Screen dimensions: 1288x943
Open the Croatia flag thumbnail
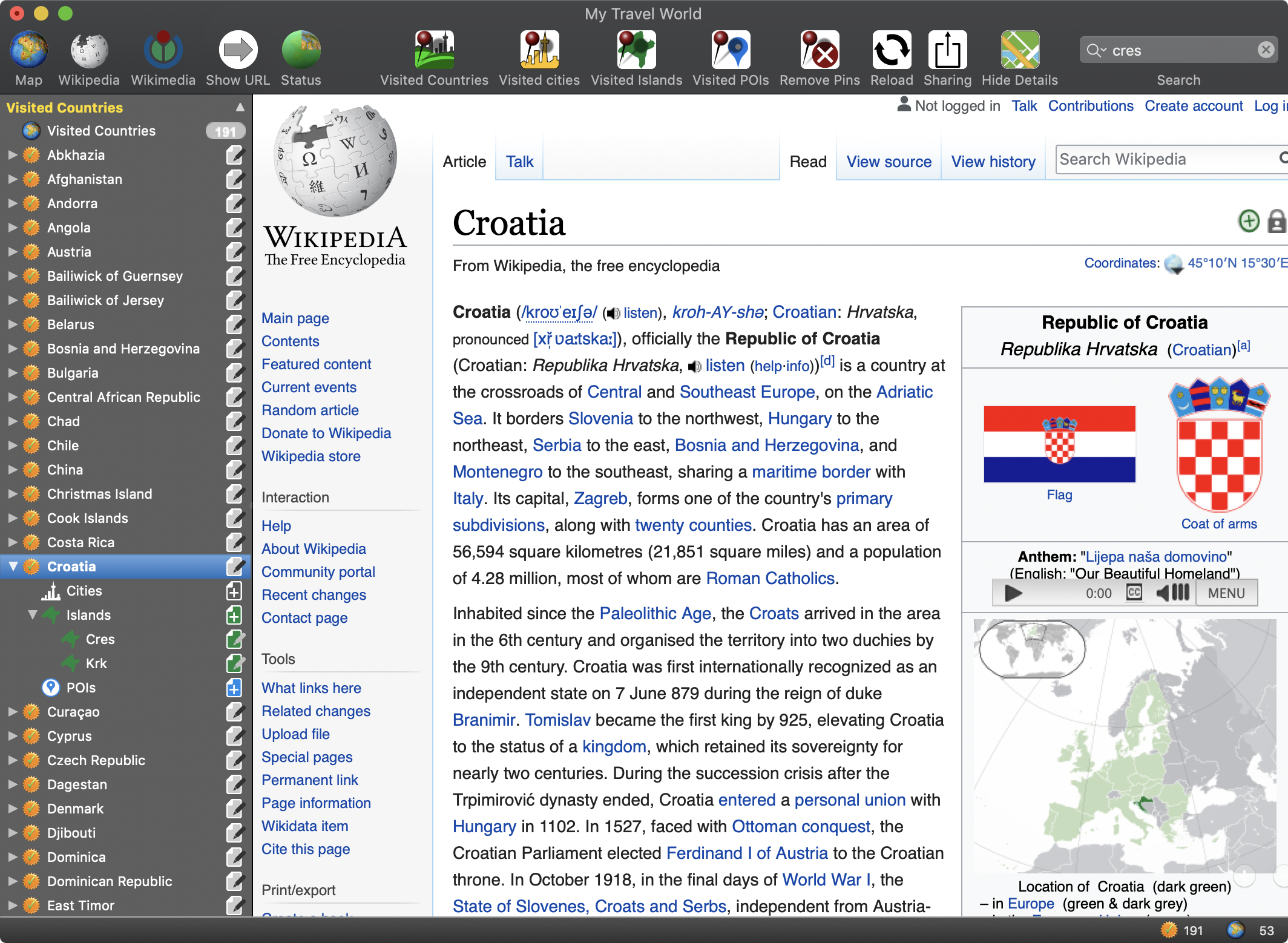(1059, 444)
